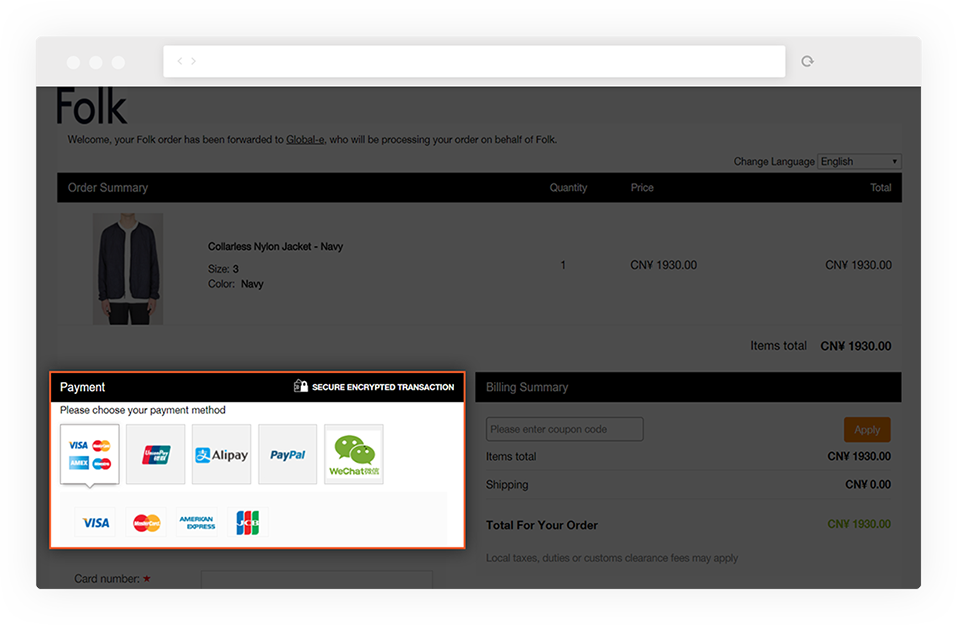
Task: Open the Change Language dropdown
Action: point(859,161)
